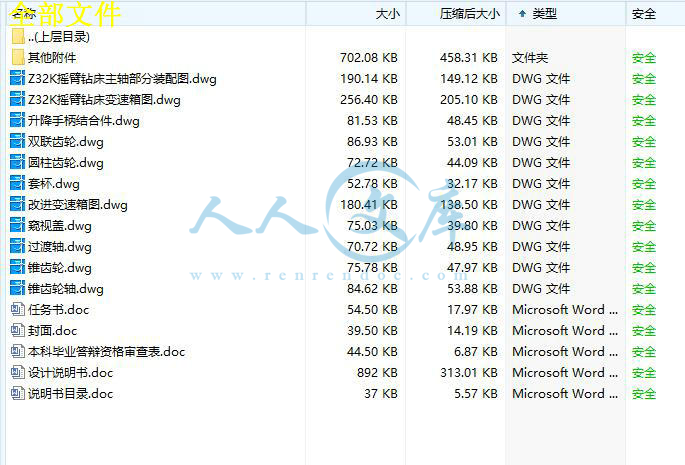
Task: Go up via ..(上层目录) entry name
Action: [x=59, y=37]
